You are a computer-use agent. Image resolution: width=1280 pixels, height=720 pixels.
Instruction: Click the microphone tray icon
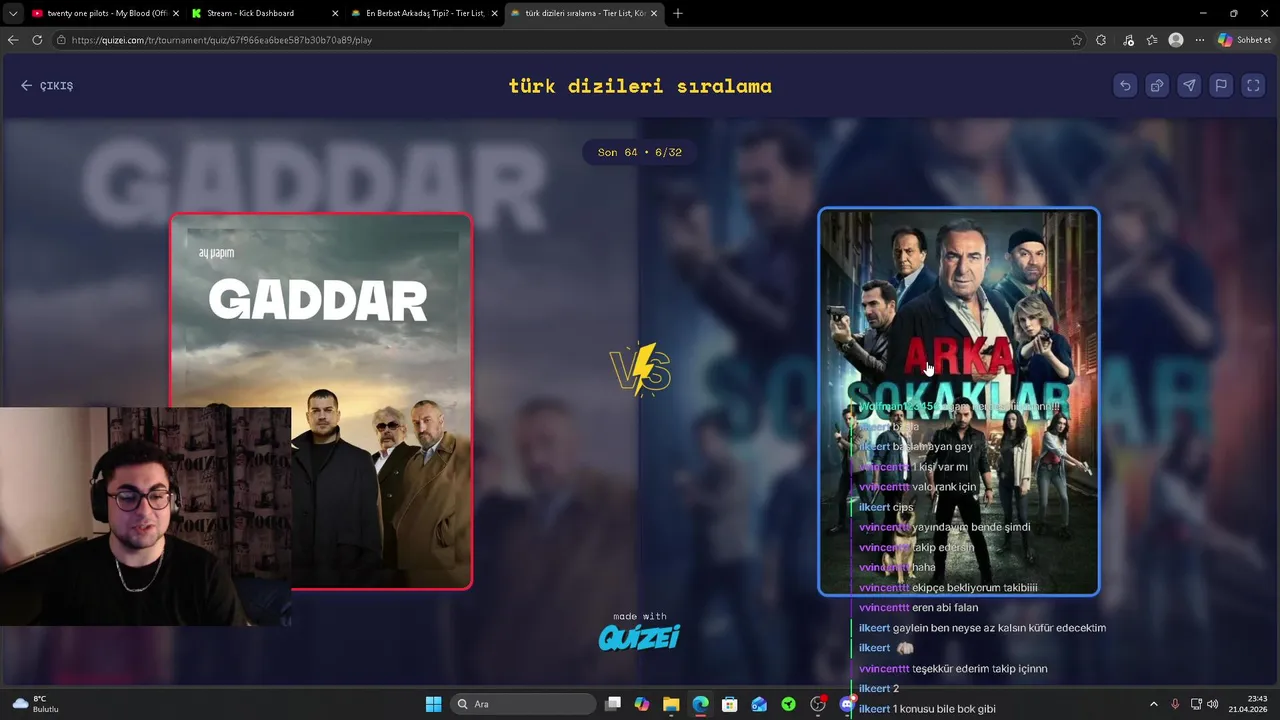point(1175,704)
